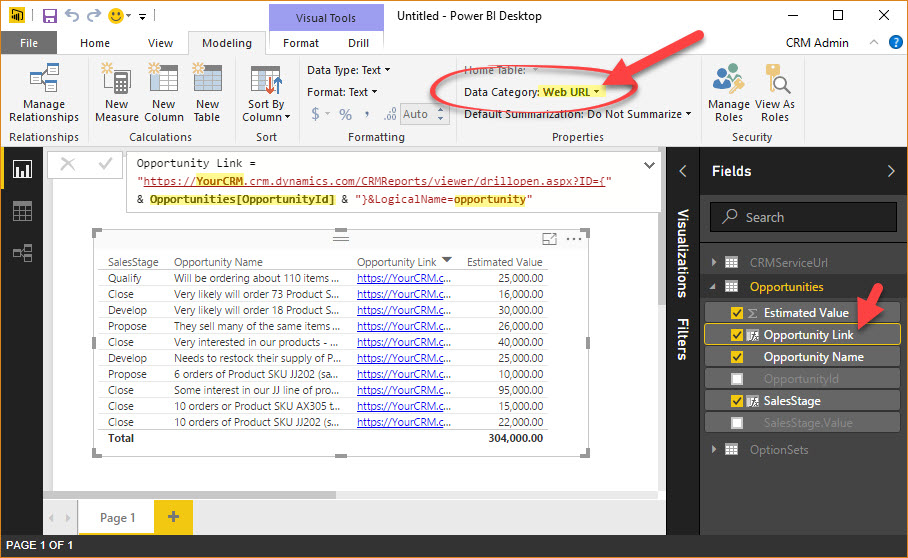The width and height of the screenshot is (908, 558).
Task: Open the Format Text dropdown
Action: pyautogui.click(x=342, y=92)
